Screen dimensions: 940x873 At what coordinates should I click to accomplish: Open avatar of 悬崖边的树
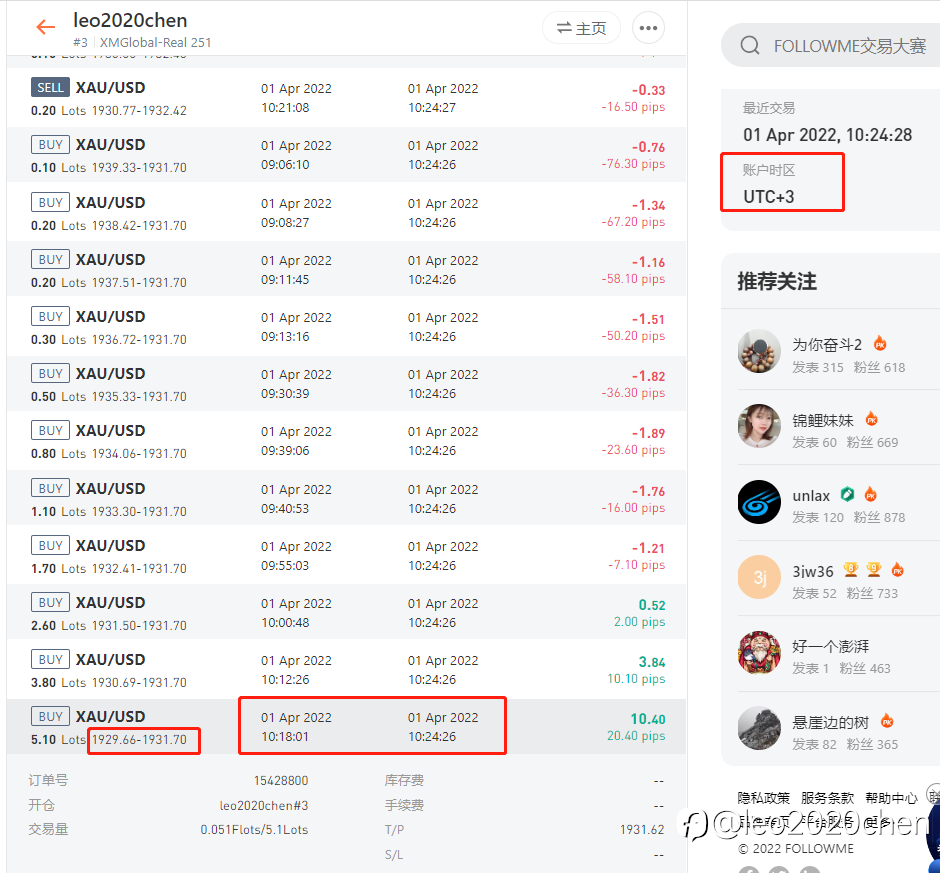point(759,728)
